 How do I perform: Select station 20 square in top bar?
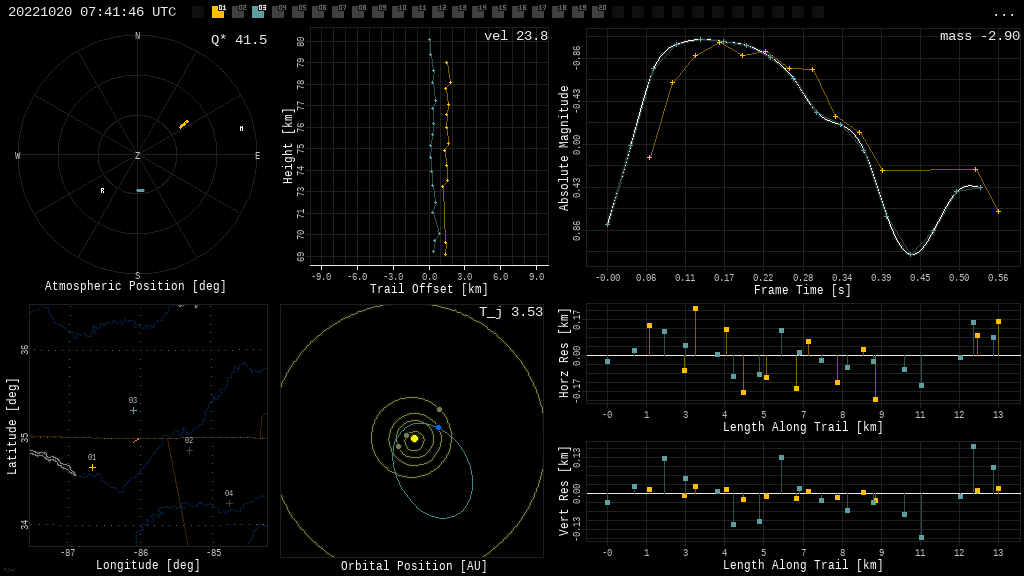pyautogui.click(x=598, y=12)
